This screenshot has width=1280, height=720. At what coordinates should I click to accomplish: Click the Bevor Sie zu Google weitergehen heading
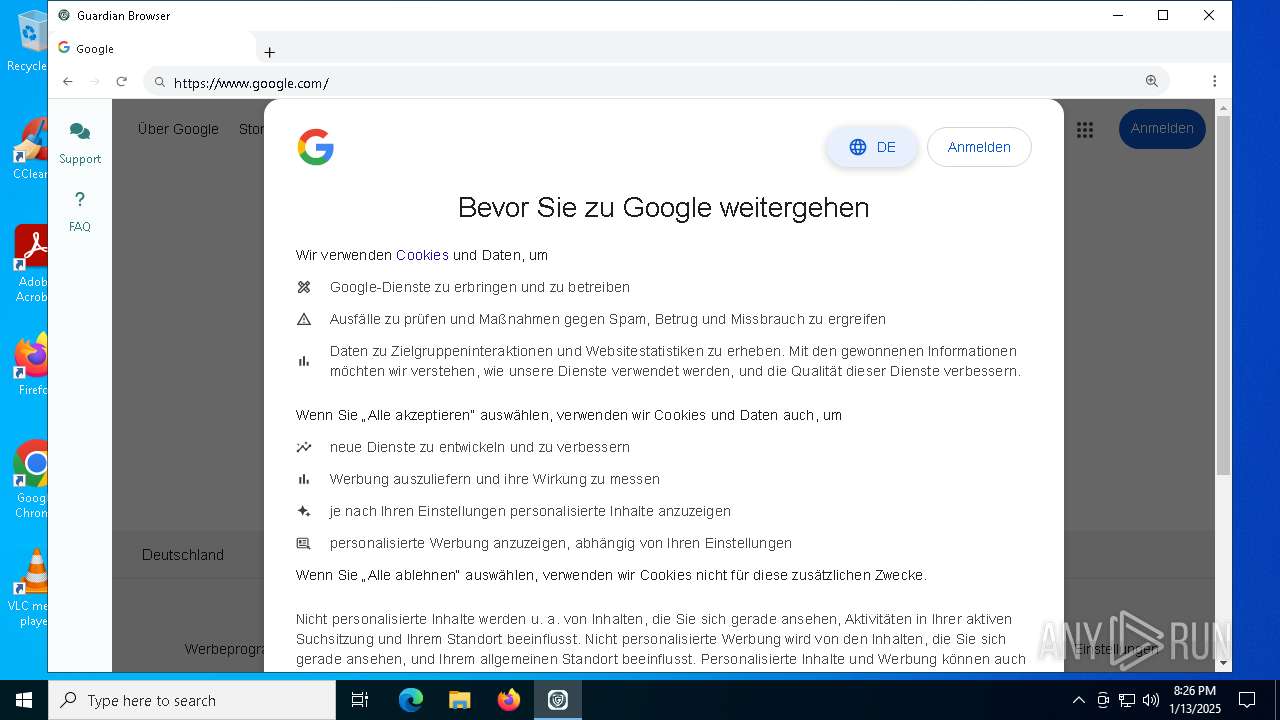pos(663,207)
